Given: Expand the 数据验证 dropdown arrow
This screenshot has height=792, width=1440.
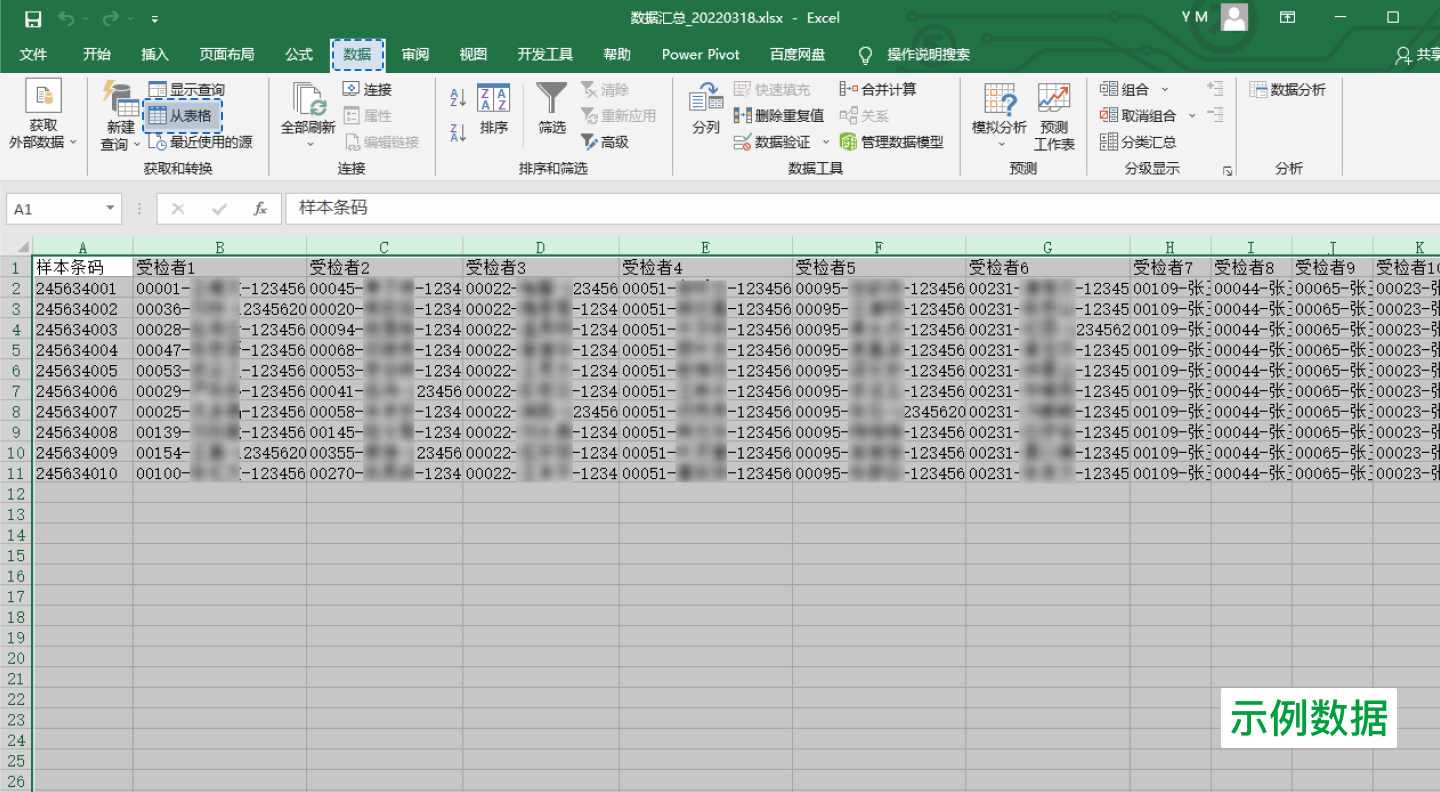Looking at the screenshot, I should tap(826, 142).
